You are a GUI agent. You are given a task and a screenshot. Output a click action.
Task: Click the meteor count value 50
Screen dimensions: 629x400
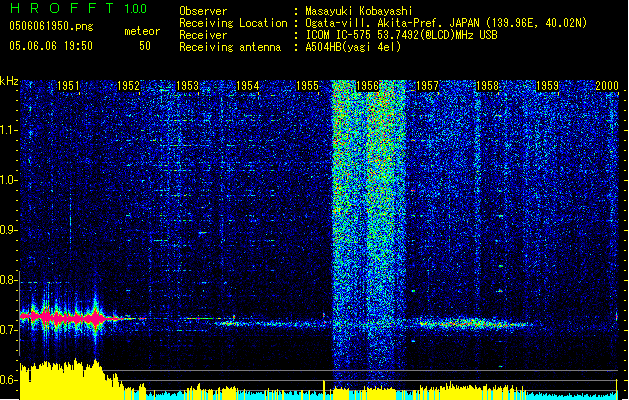point(145,46)
